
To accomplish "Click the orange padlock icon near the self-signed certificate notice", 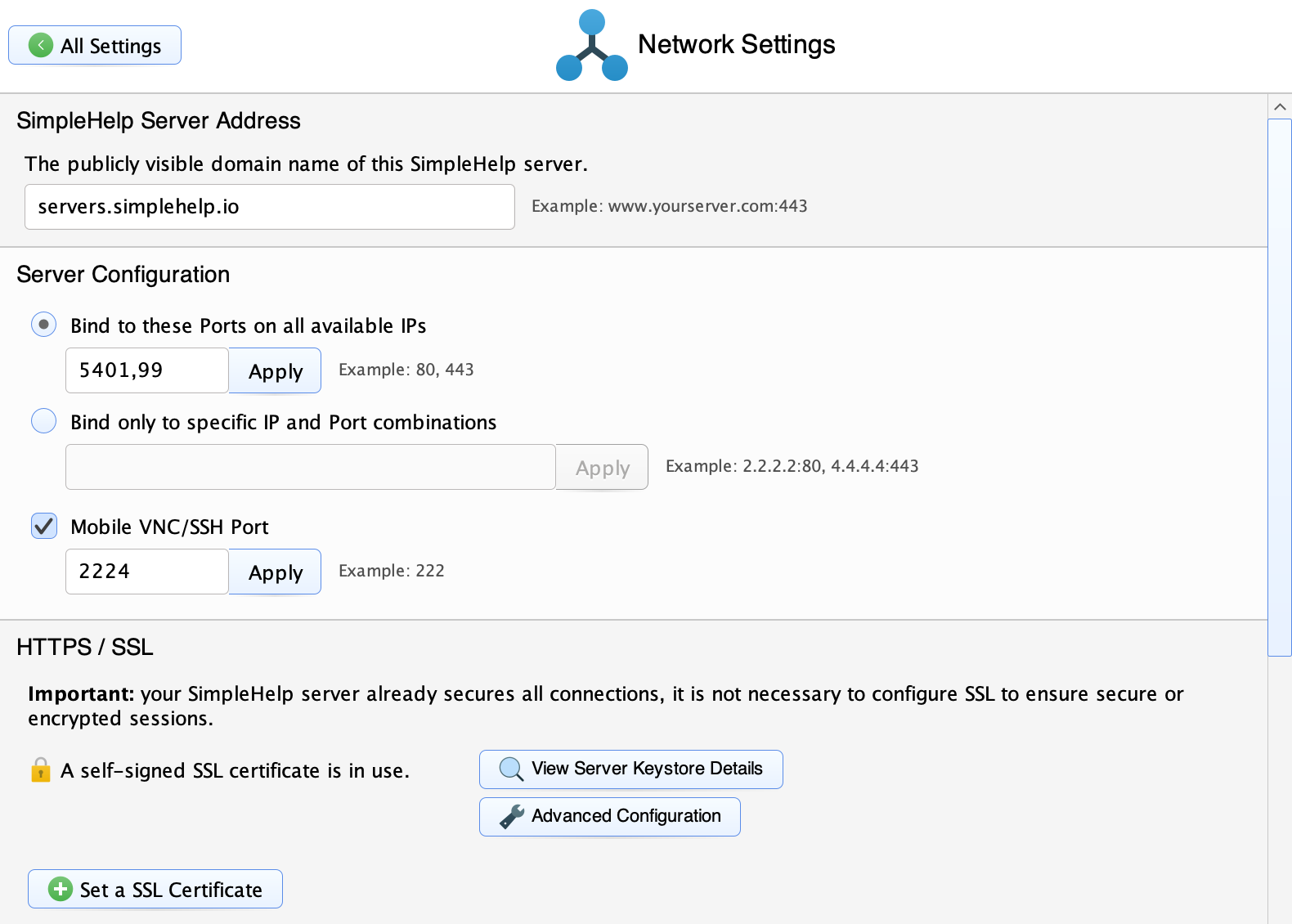I will (x=40, y=769).
